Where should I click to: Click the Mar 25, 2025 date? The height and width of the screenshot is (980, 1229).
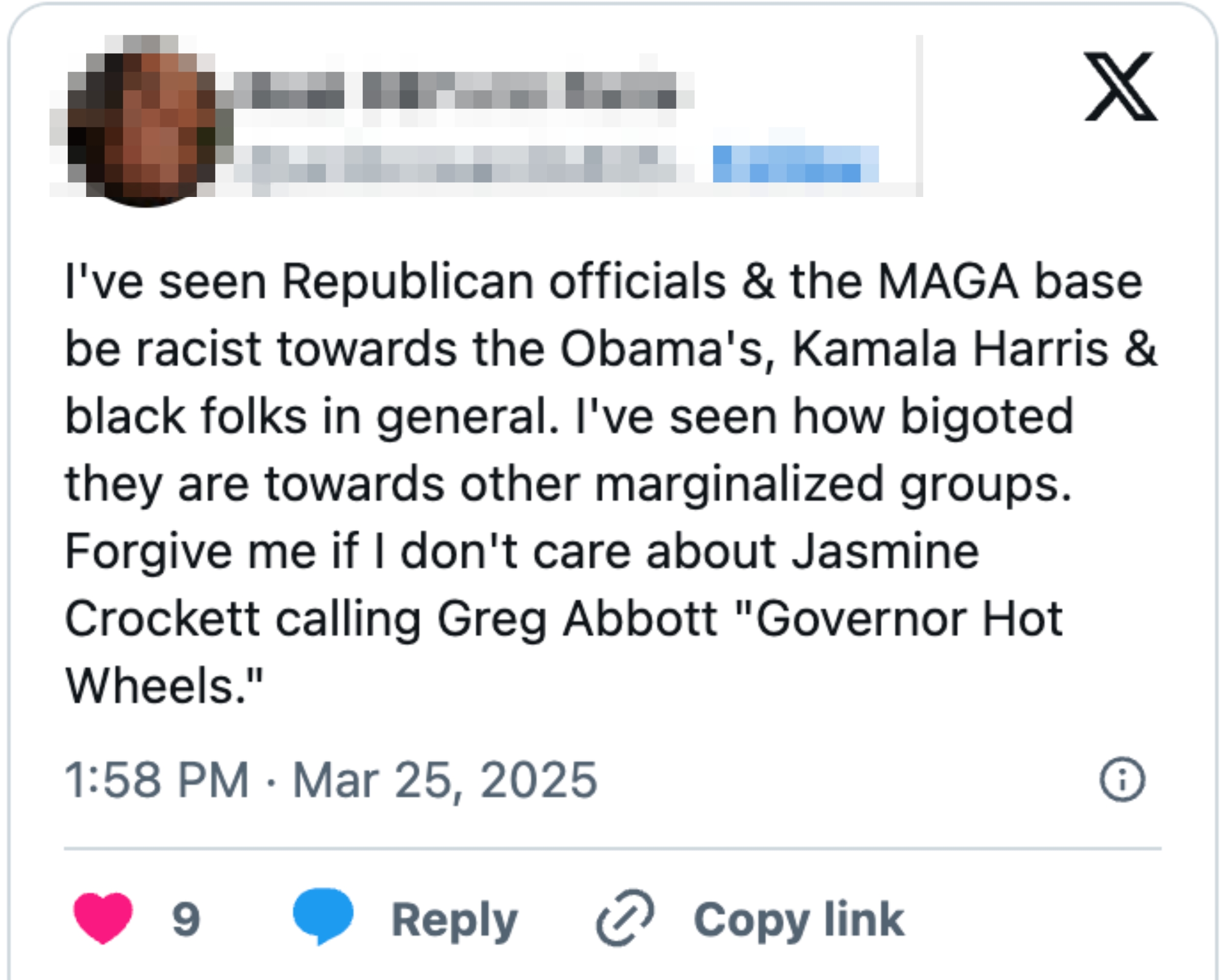pos(445,780)
